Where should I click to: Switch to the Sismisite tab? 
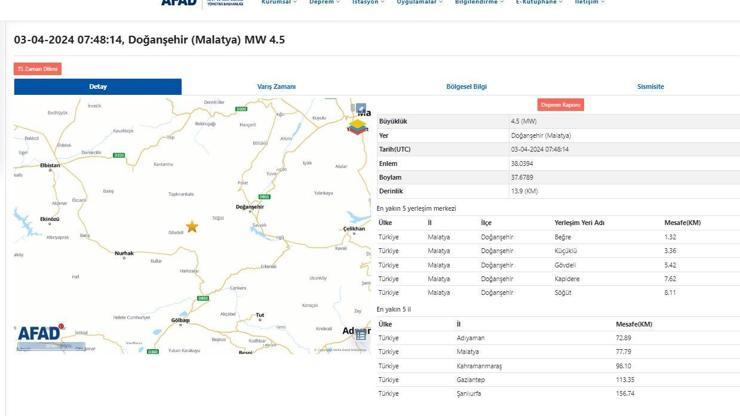[650, 87]
